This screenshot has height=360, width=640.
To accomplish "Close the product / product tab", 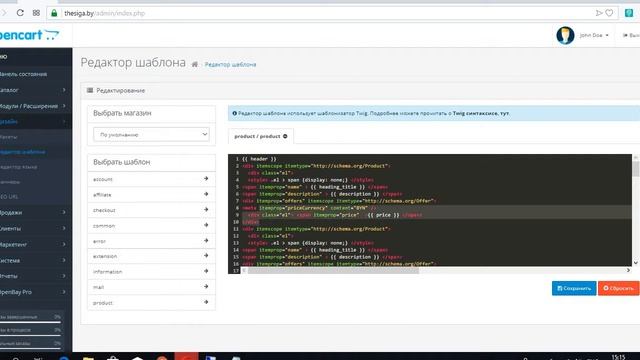I will point(285,136).
